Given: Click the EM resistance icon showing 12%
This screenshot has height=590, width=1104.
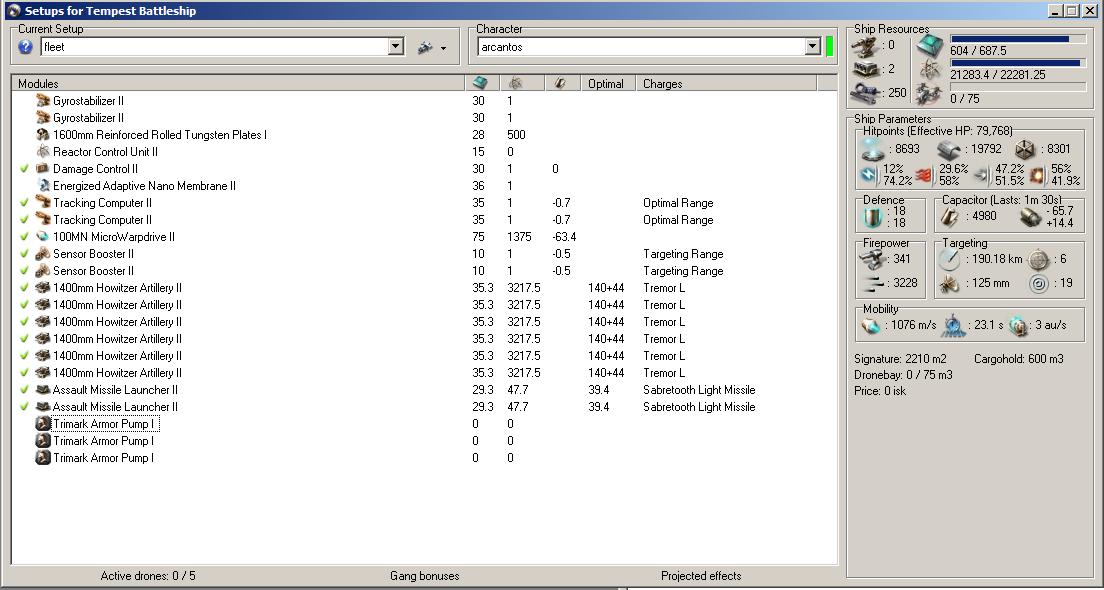Looking at the screenshot, I should tap(869, 175).
